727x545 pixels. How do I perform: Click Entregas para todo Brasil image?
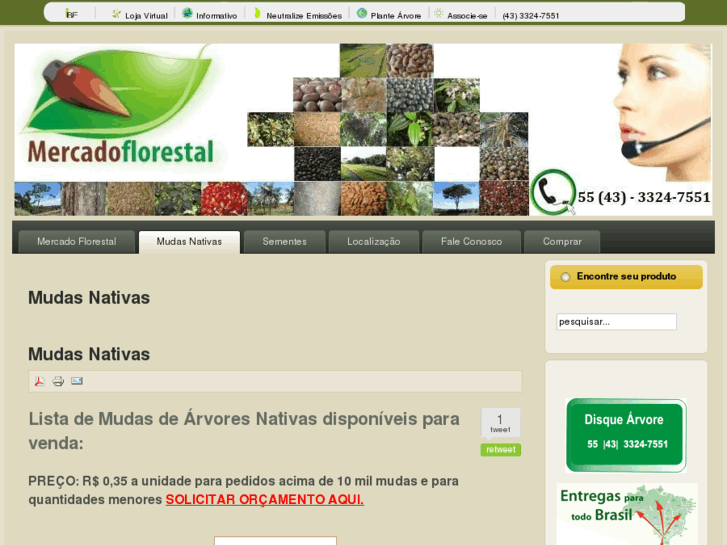(627, 514)
